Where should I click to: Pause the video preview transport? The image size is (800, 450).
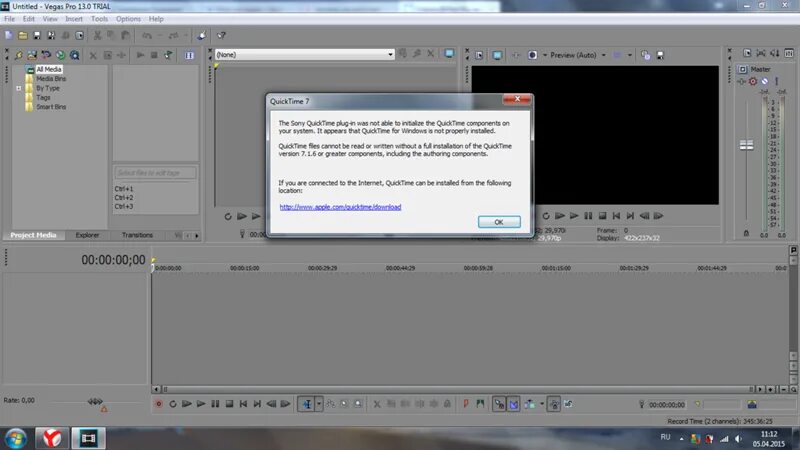588,216
